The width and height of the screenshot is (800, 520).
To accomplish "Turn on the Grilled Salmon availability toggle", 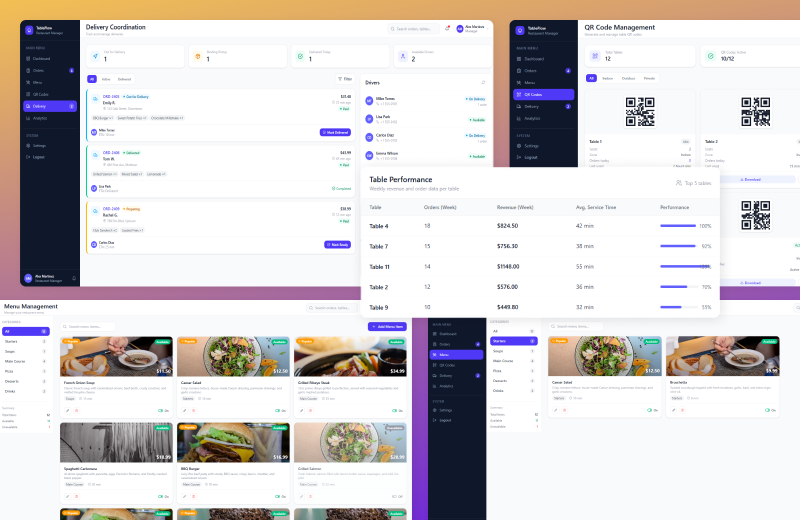I will tap(396, 495).
